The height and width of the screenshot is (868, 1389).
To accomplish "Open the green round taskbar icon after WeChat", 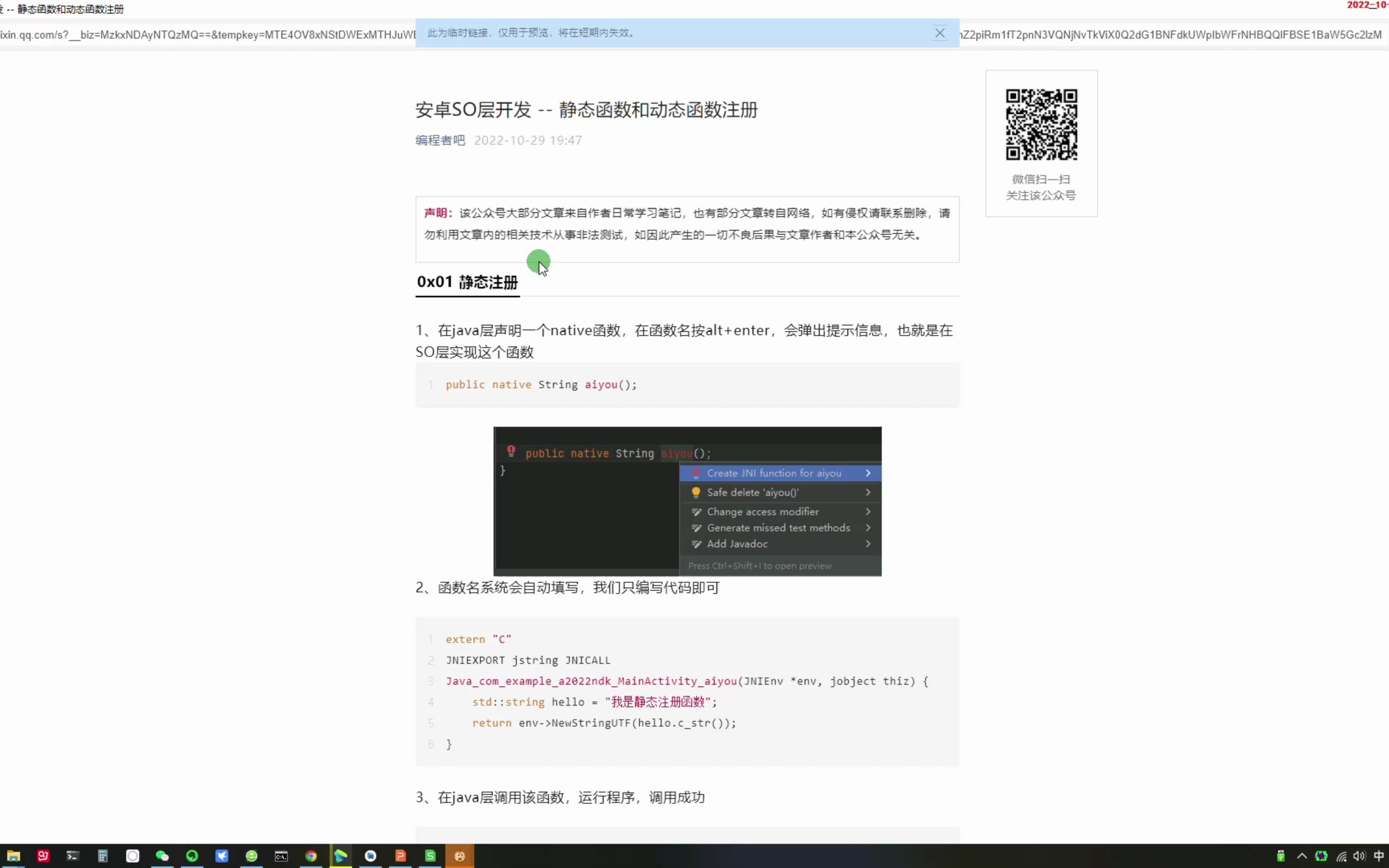I will 192,856.
